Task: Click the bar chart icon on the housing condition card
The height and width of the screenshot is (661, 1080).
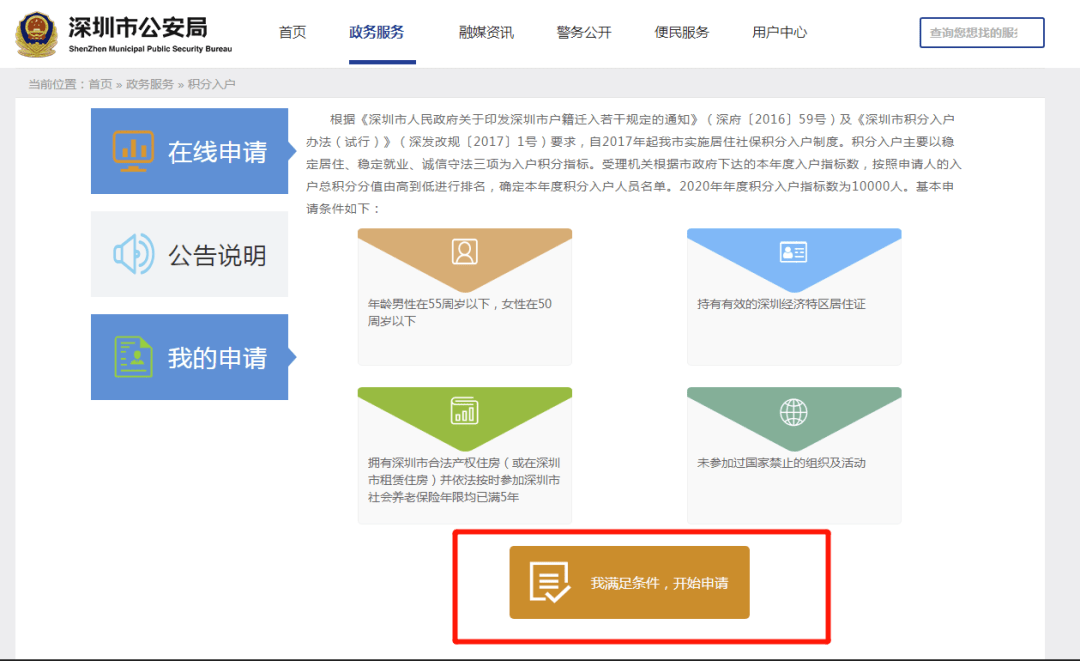Action: (464, 411)
